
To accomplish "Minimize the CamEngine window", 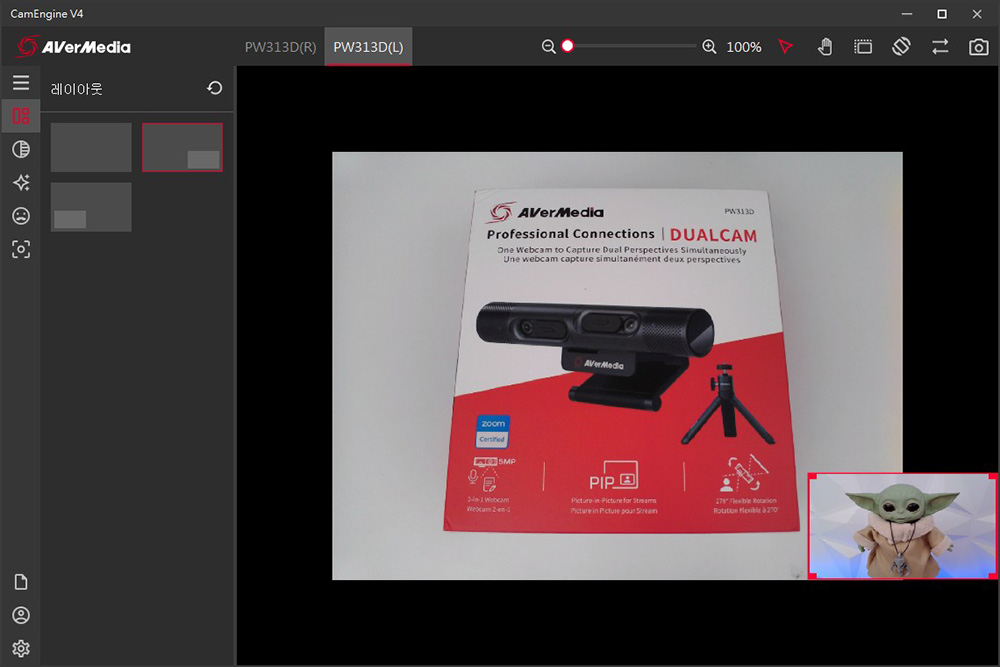I will point(907,13).
